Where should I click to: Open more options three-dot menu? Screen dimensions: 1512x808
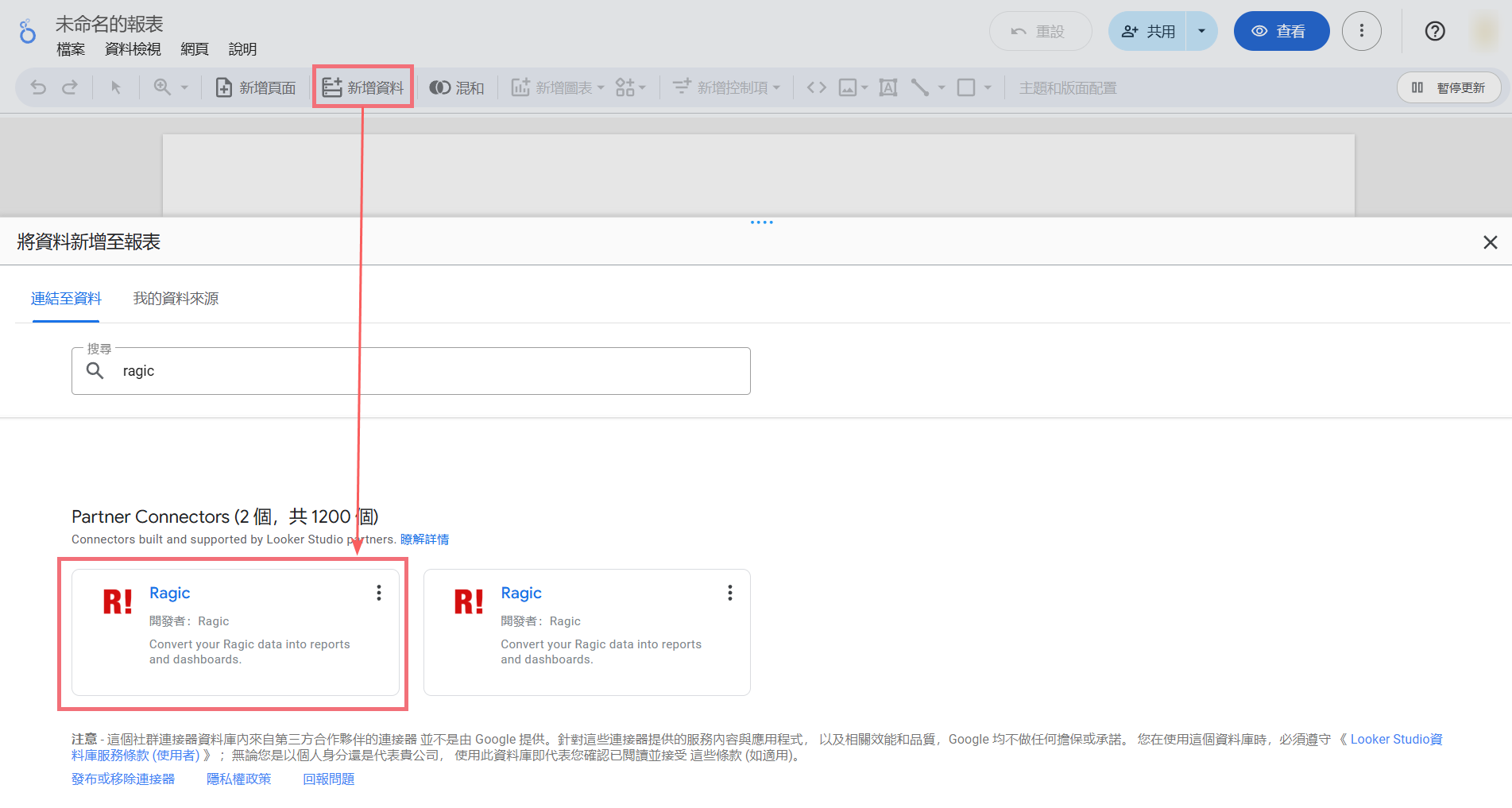[1362, 31]
